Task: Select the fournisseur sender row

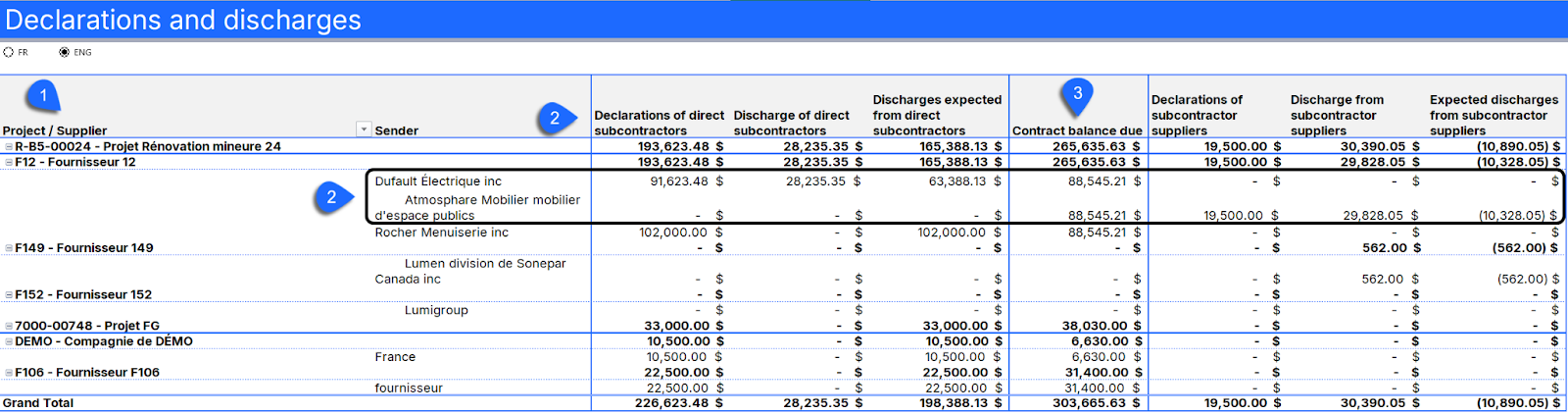Action: pyautogui.click(x=409, y=388)
